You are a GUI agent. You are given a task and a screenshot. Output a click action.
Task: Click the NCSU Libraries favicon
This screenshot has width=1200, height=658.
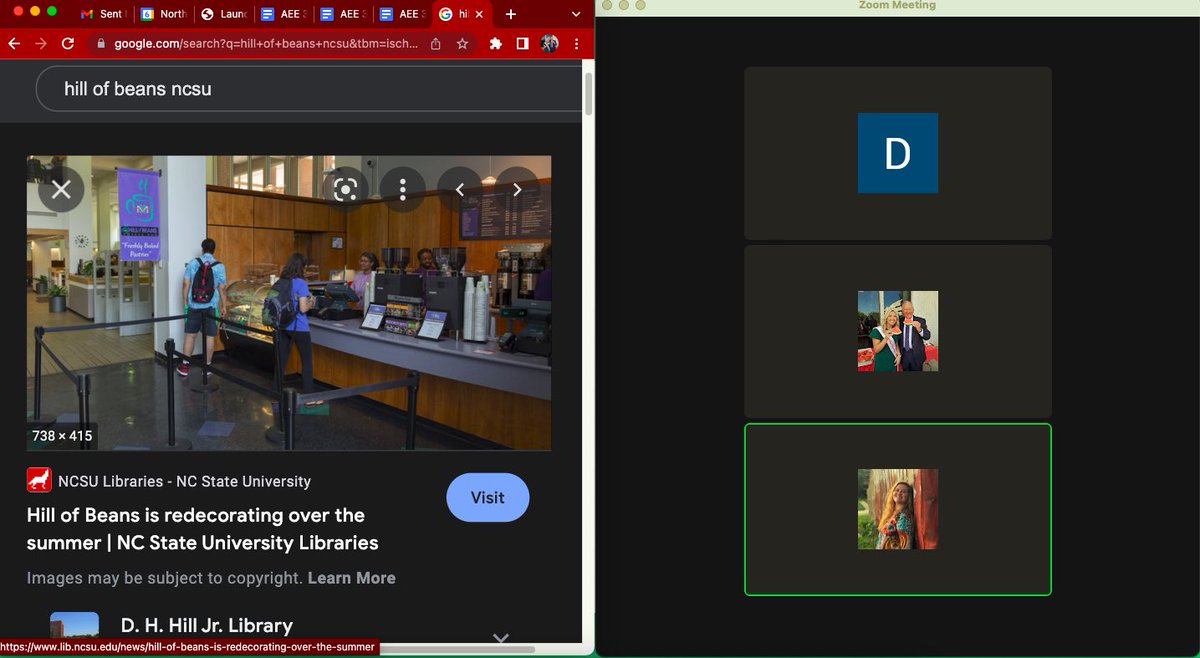tap(39, 481)
